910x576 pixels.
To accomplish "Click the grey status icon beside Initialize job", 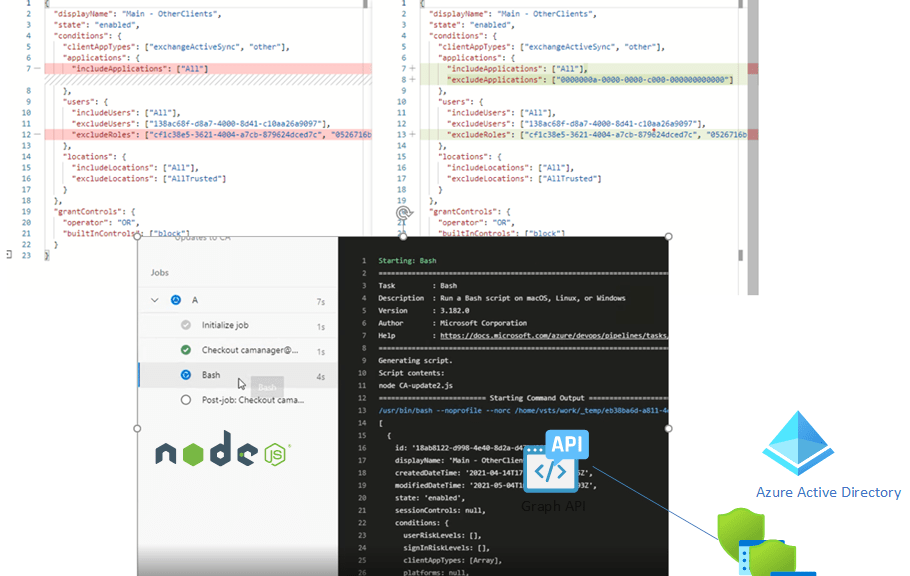I will 185,325.
